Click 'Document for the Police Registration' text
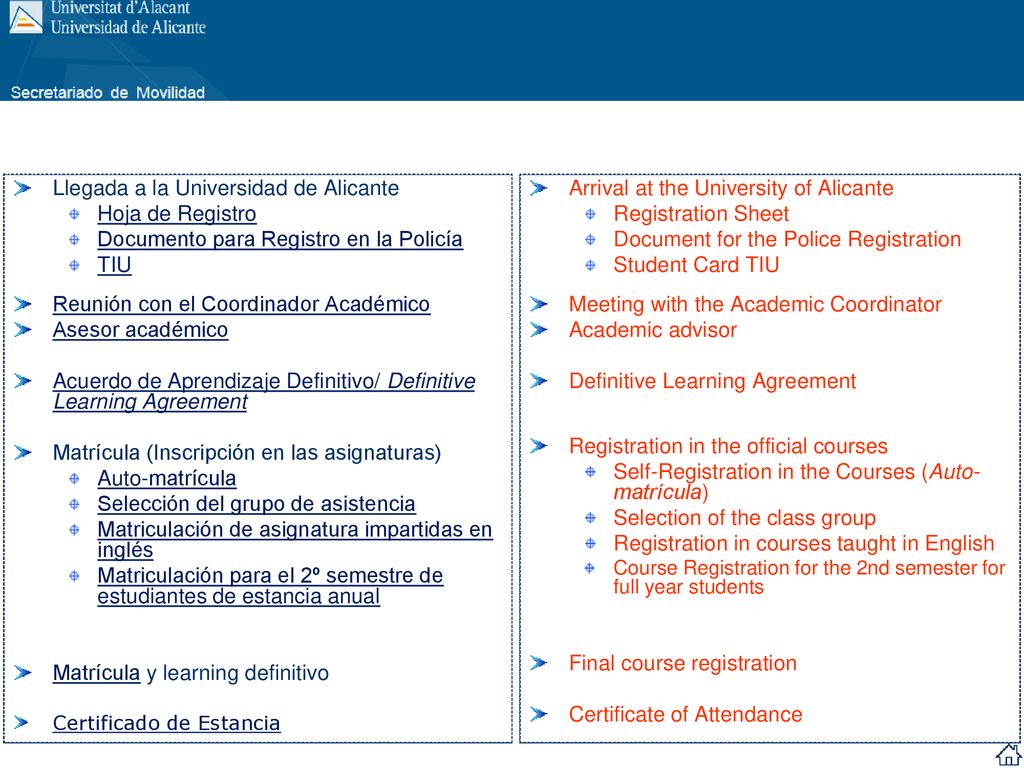This screenshot has height=768, width=1024. [x=787, y=240]
